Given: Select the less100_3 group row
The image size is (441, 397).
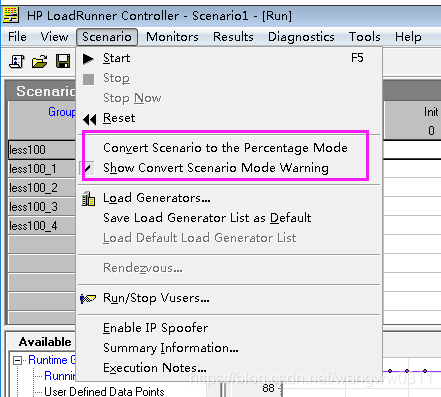Looking at the screenshot, I should click(42, 207).
